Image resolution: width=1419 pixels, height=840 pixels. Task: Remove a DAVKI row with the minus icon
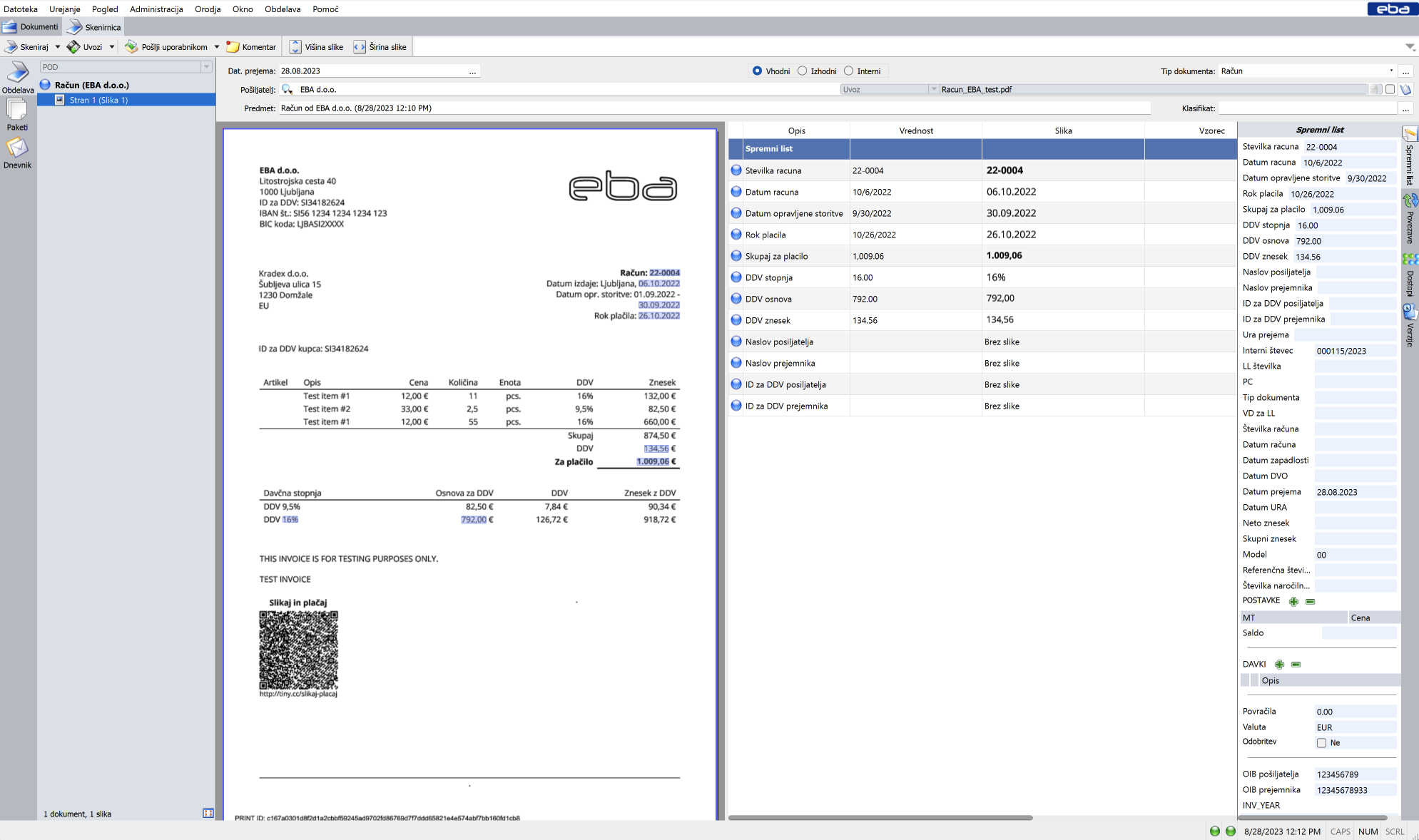click(1296, 665)
